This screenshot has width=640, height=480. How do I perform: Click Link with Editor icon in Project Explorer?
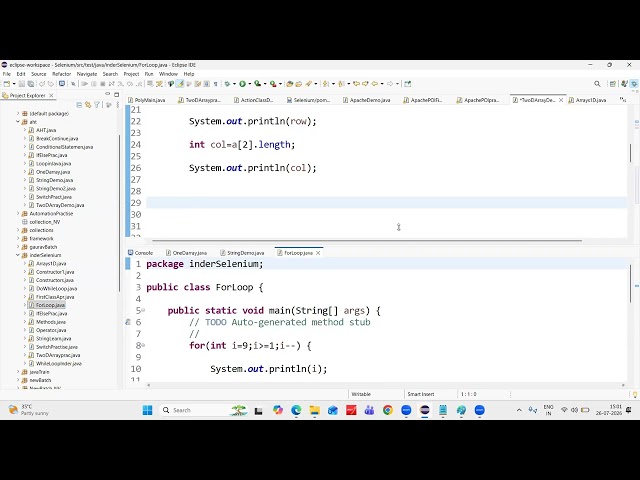click(x=88, y=105)
